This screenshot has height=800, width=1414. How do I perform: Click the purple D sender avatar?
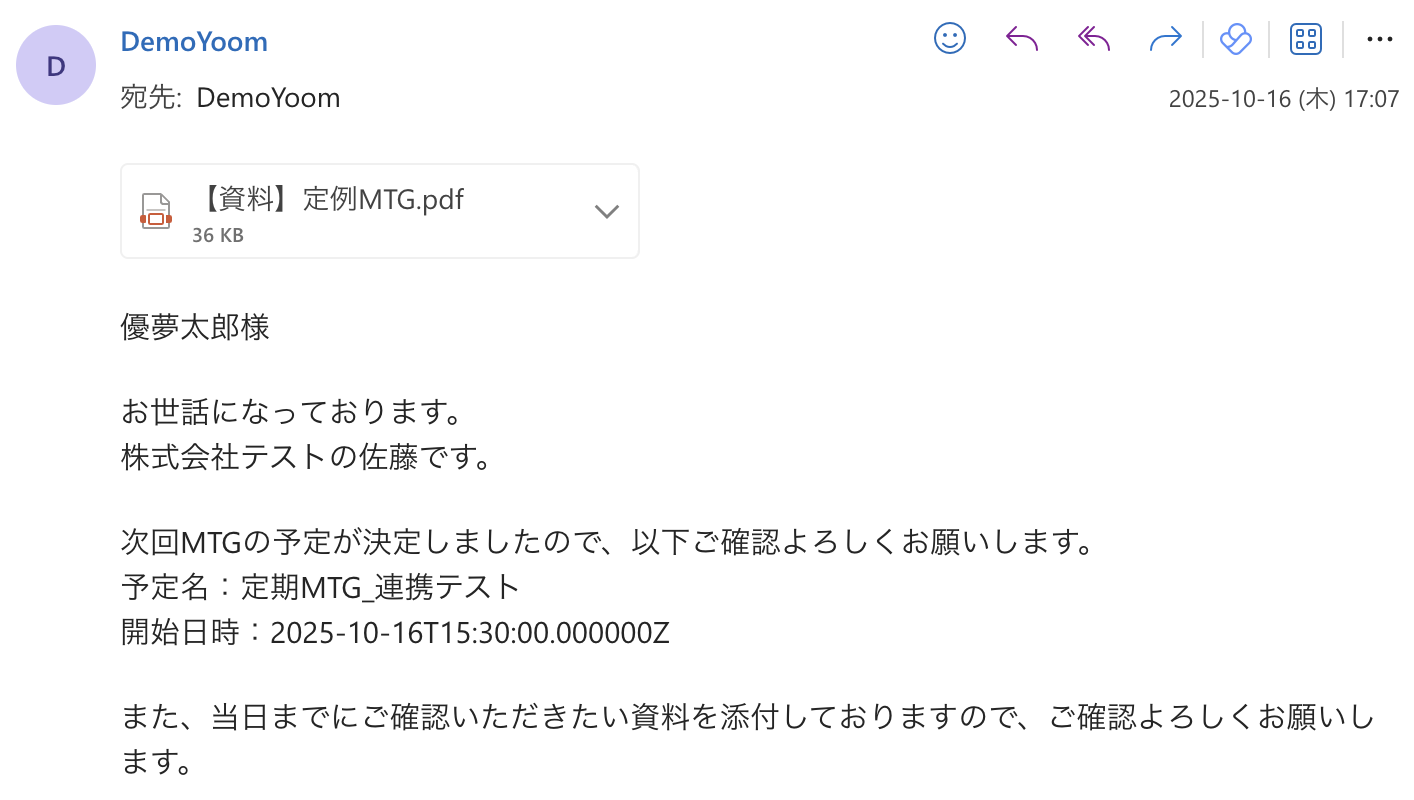point(56,66)
